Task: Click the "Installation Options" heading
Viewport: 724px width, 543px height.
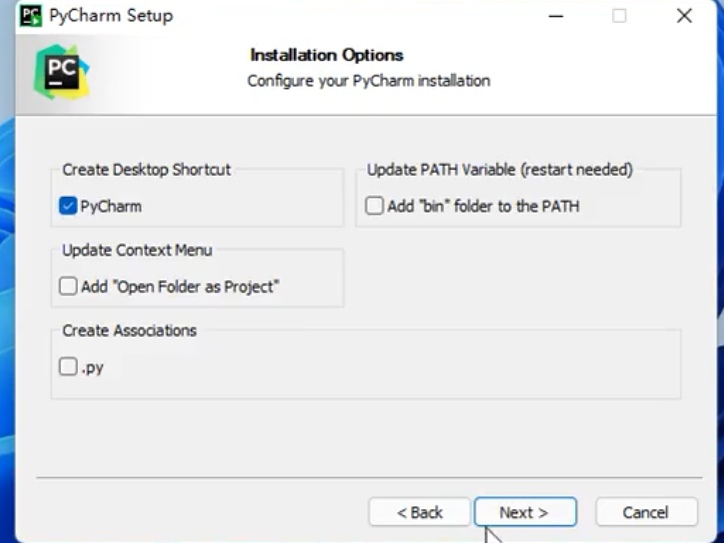Action: click(x=327, y=55)
